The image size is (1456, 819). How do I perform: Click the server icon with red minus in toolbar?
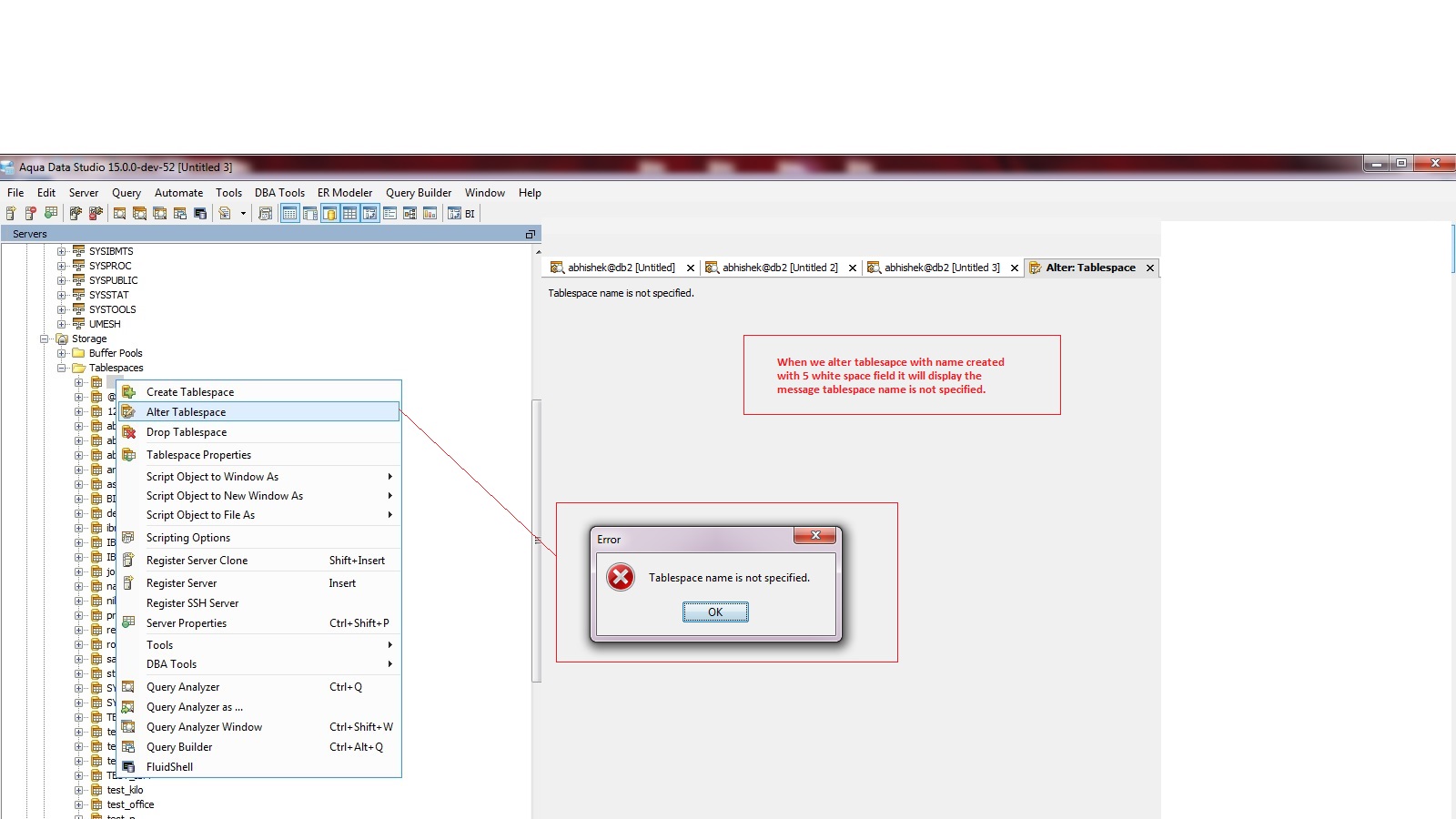coord(31,214)
